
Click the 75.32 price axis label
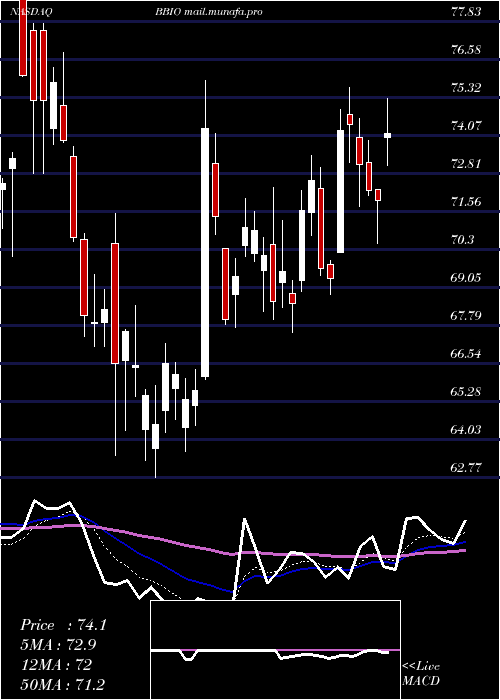(466, 88)
